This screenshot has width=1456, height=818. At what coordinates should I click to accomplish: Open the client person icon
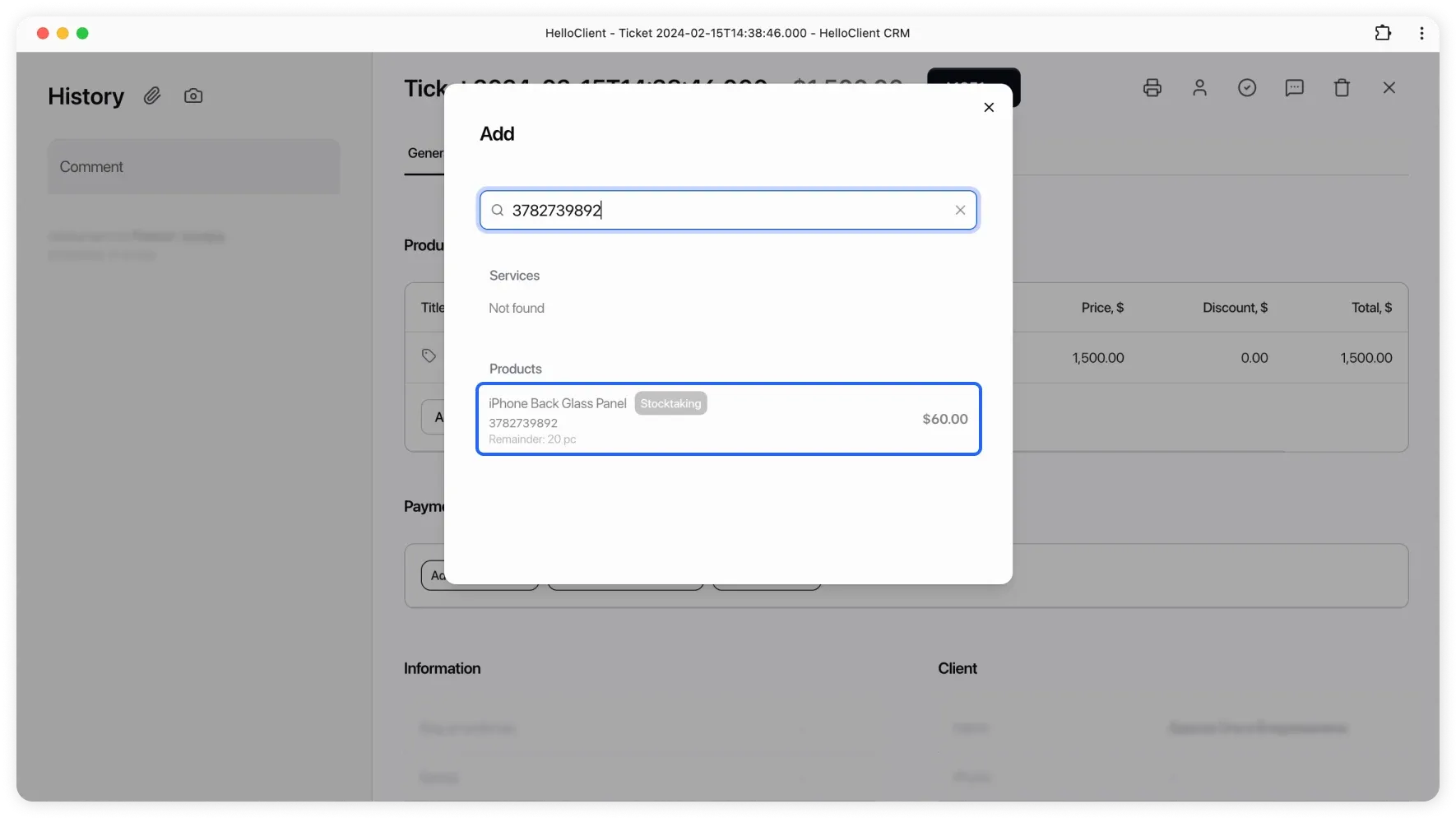(1199, 88)
